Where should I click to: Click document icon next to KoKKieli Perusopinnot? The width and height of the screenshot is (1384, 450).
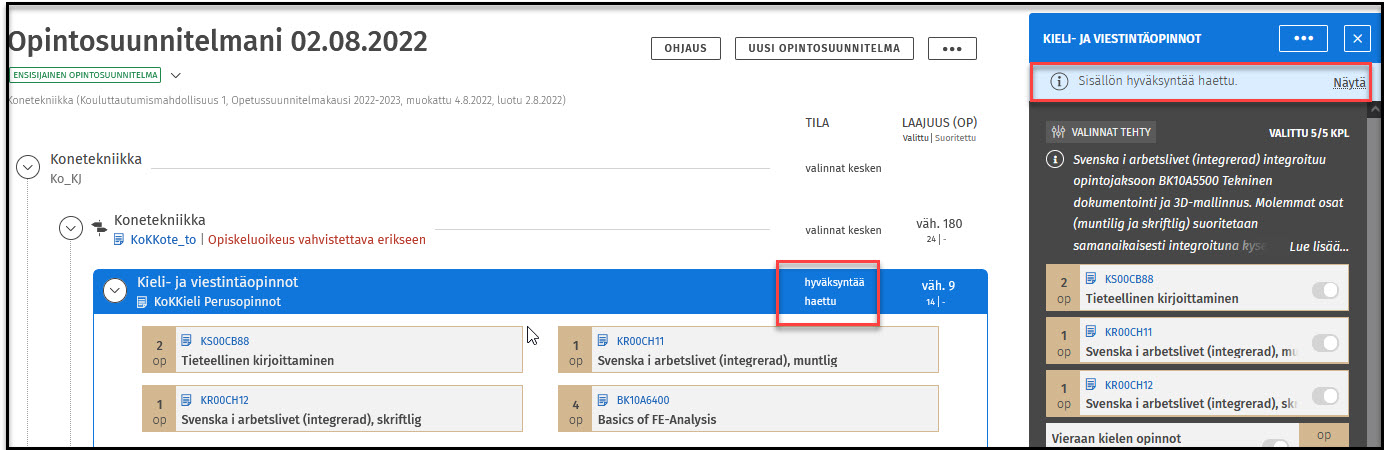click(142, 301)
